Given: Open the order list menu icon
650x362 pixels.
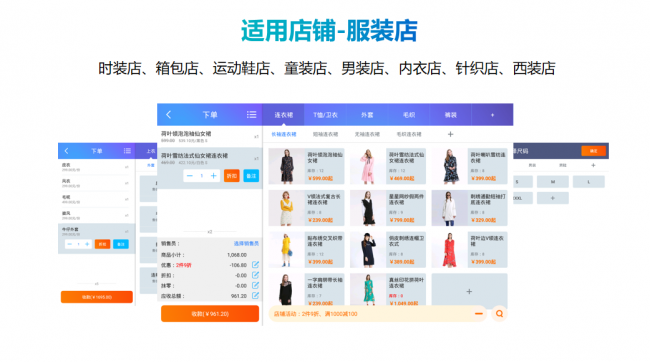Looking at the screenshot, I should (x=251, y=115).
